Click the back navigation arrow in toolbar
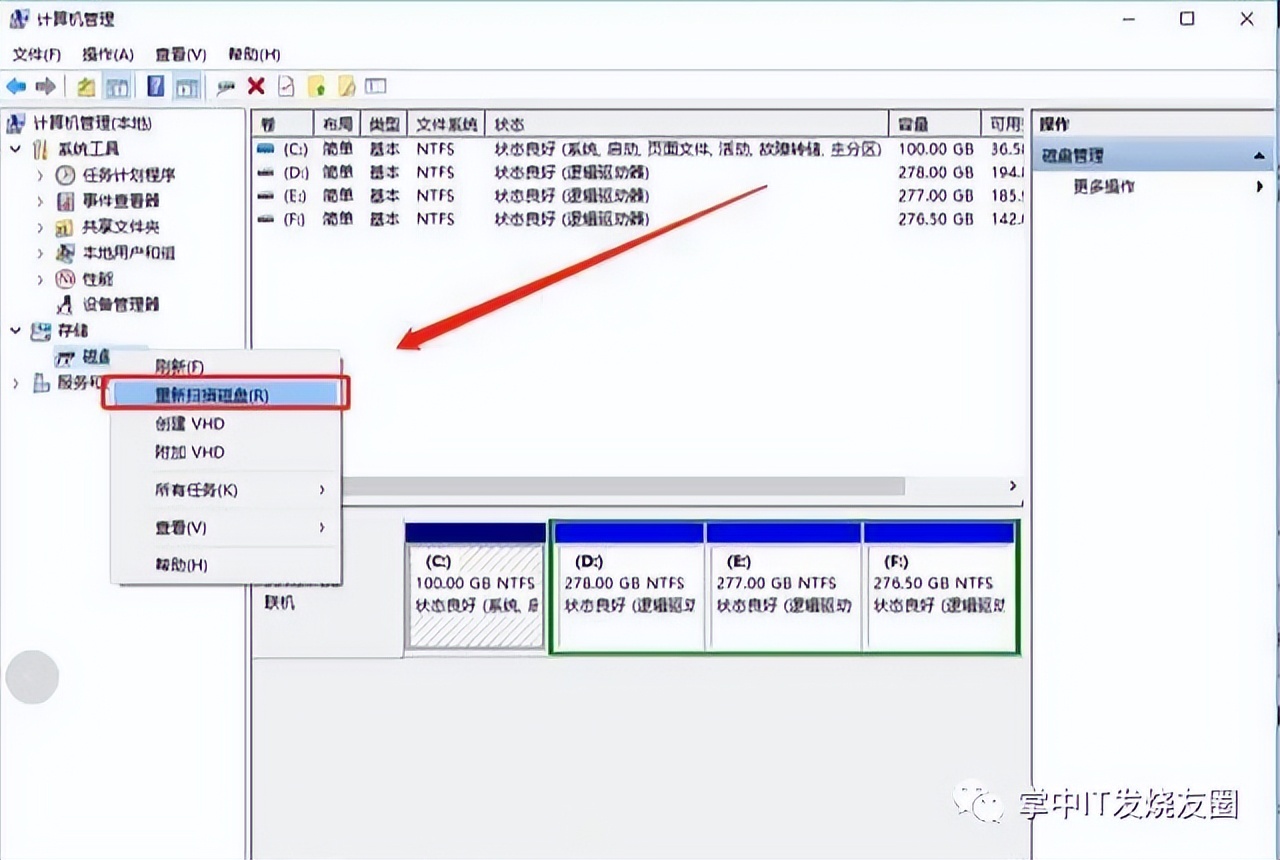The image size is (1280, 860). tap(16, 86)
